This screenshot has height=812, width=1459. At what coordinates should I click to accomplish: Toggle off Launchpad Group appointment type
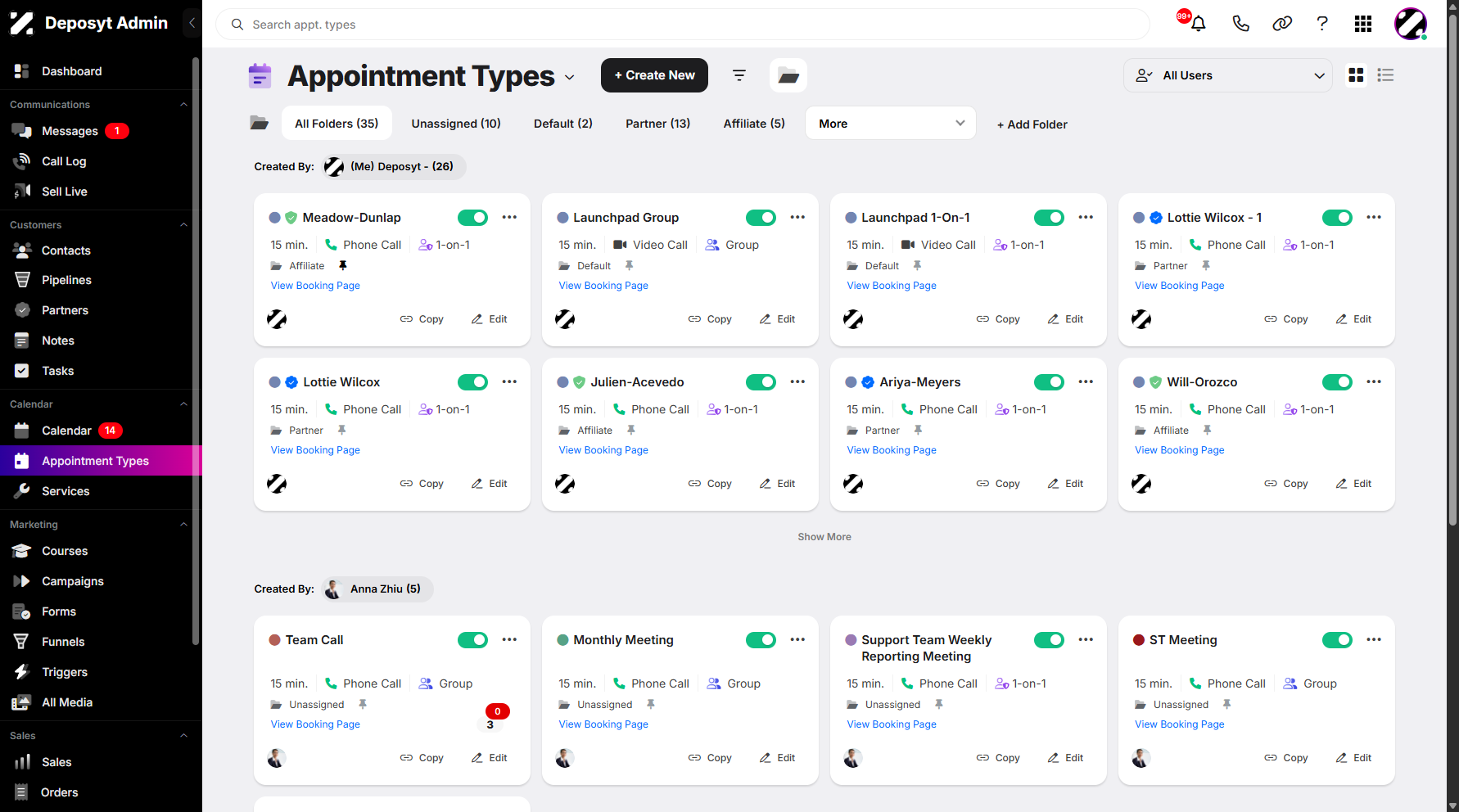pyautogui.click(x=761, y=217)
